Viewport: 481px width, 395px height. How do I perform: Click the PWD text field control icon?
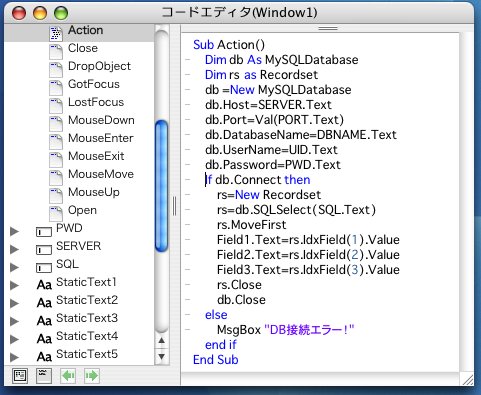coord(44,232)
